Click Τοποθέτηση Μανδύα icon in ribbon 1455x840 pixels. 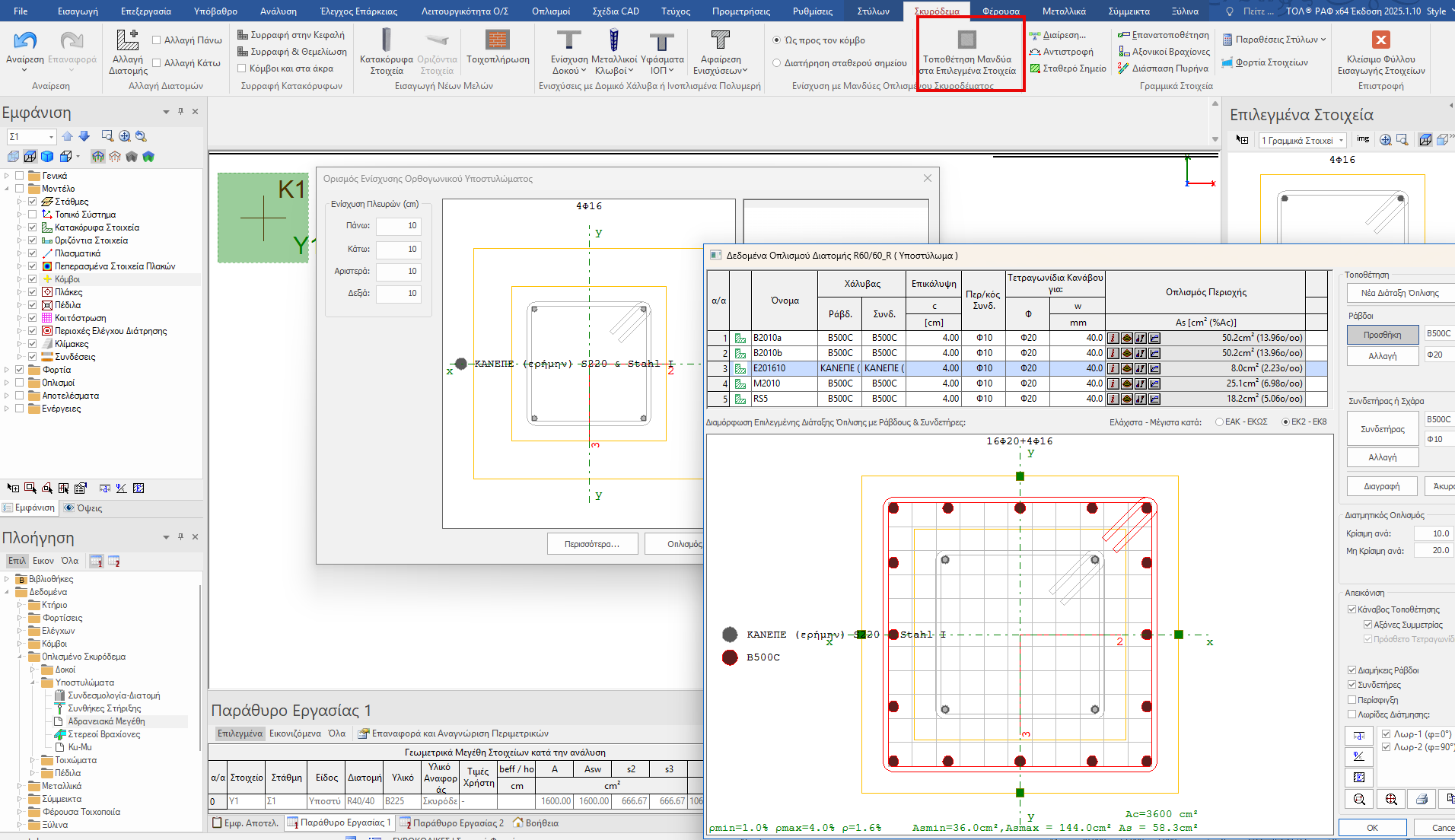(966, 40)
